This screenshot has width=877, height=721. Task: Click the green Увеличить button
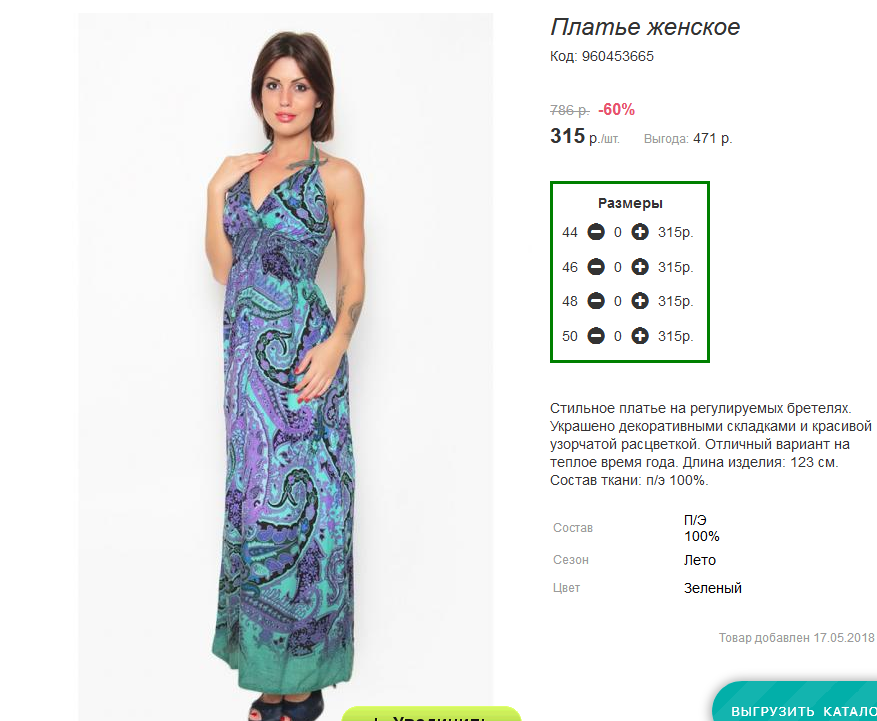pyautogui.click(x=431, y=714)
